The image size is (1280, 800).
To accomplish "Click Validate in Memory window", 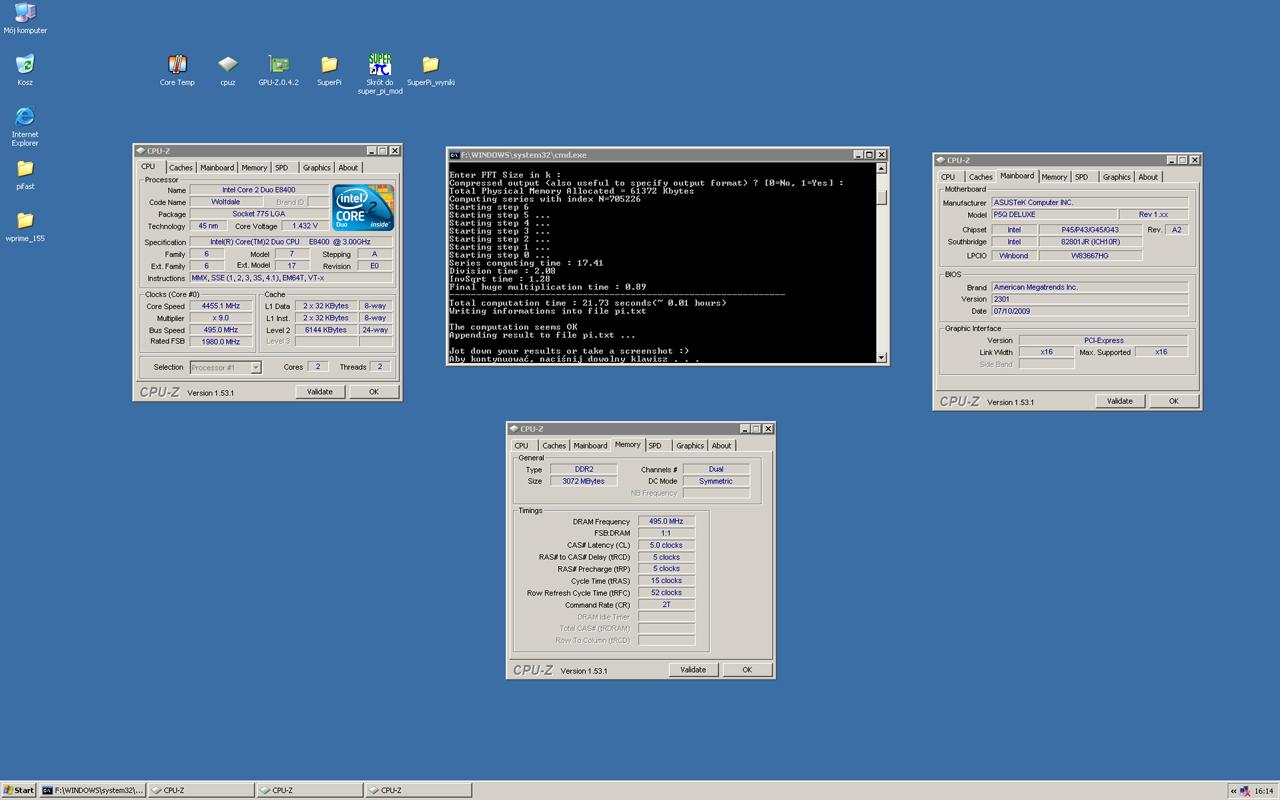I will coord(693,670).
